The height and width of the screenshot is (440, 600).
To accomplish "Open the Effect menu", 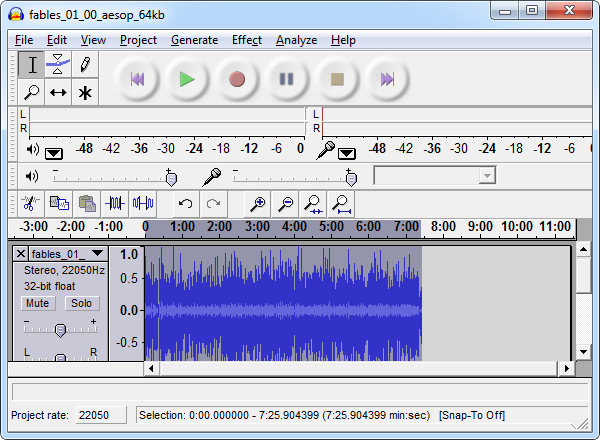I will point(247,40).
